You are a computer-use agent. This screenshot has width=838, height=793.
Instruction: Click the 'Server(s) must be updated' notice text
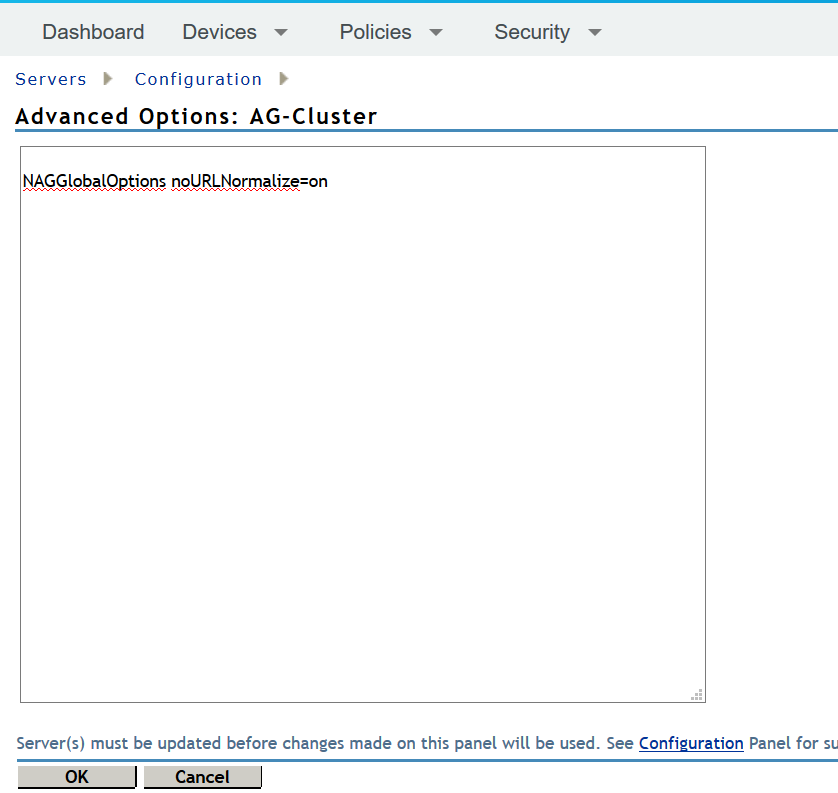coord(300,743)
